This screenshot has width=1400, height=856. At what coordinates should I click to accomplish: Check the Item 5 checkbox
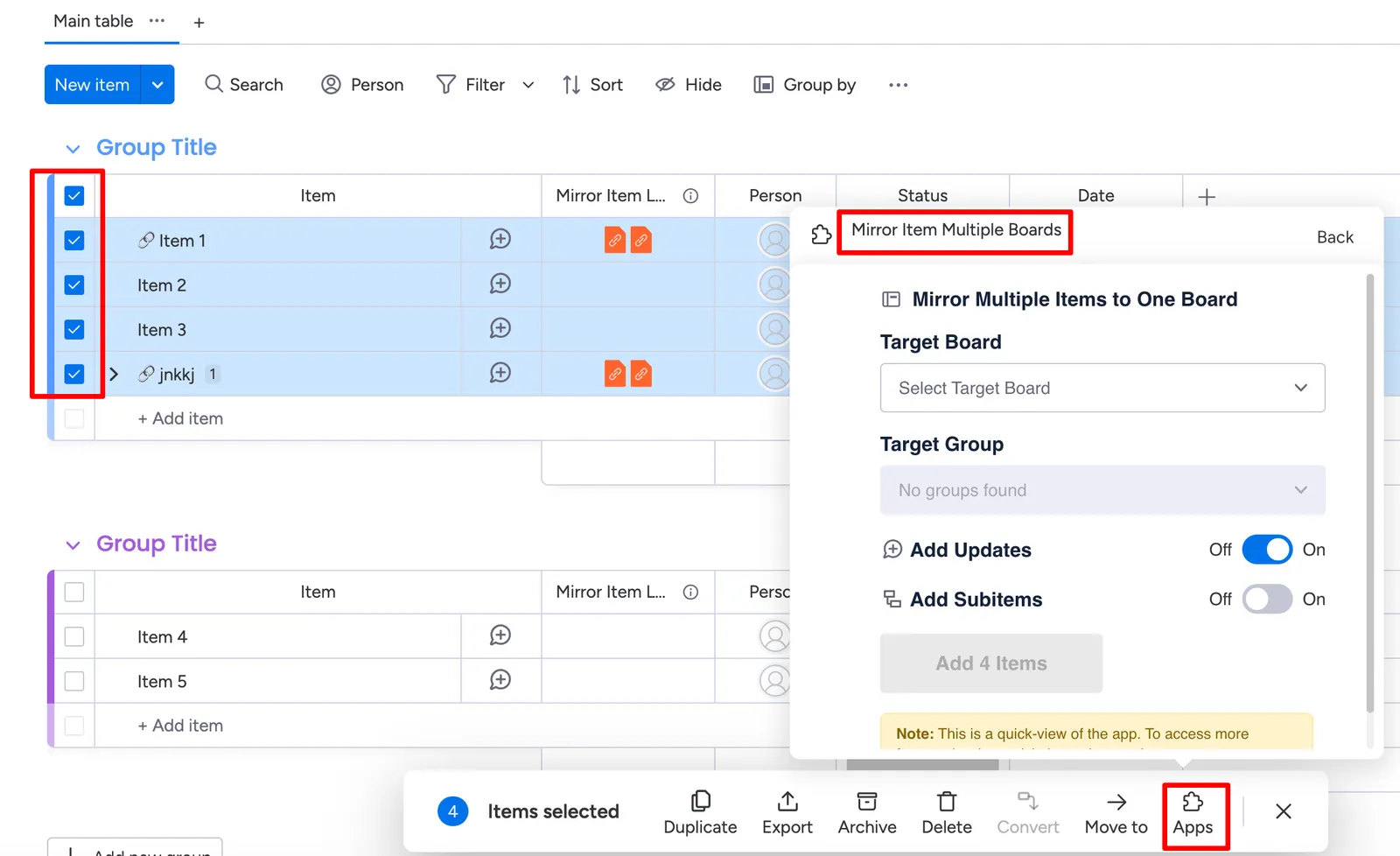74,682
